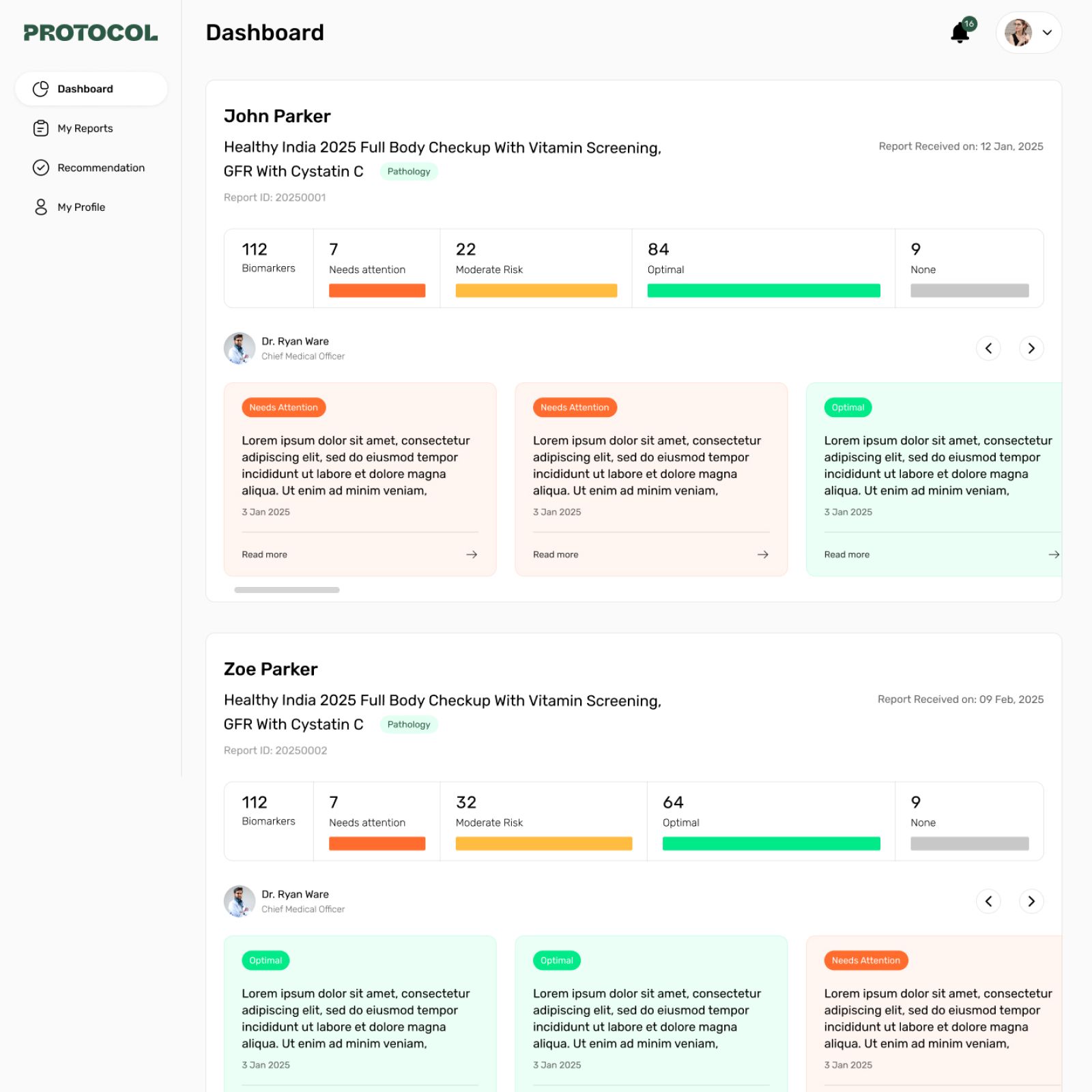Viewport: 1092px width, 1092px height.
Task: Click the My Profile person icon
Action: click(41, 207)
